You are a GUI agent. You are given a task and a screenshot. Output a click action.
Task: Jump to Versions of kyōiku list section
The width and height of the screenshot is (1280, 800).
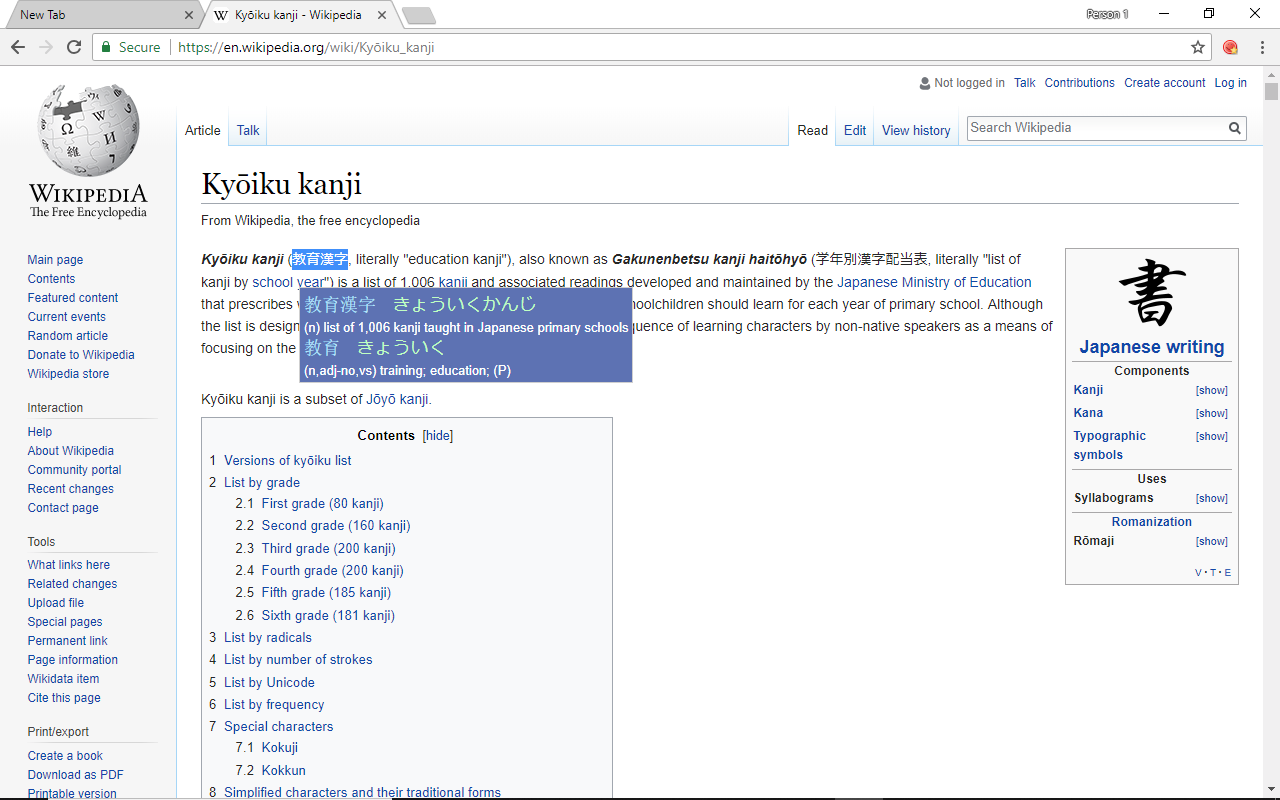click(x=287, y=460)
